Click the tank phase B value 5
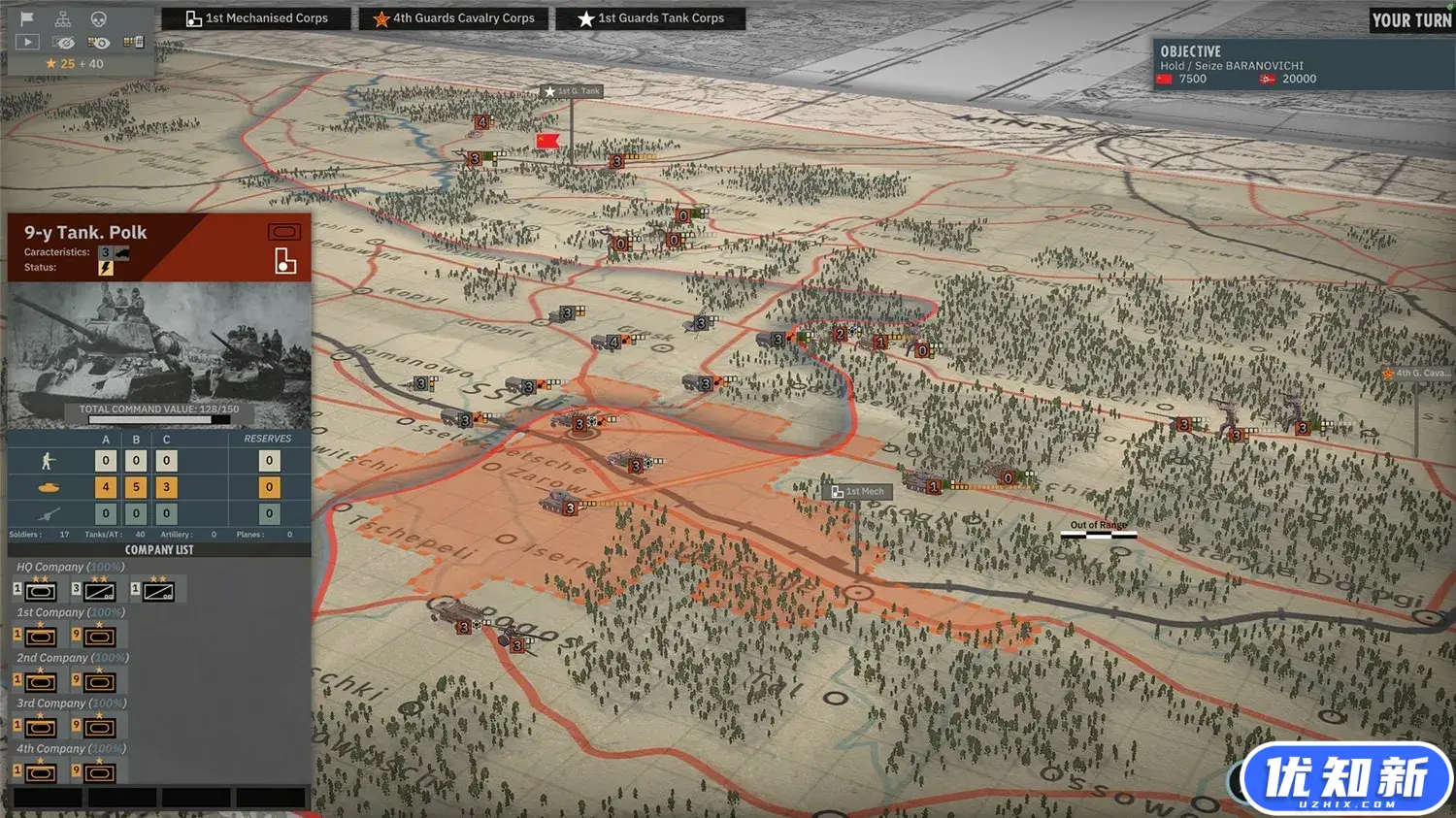Image resolution: width=1456 pixels, height=818 pixels. (136, 487)
